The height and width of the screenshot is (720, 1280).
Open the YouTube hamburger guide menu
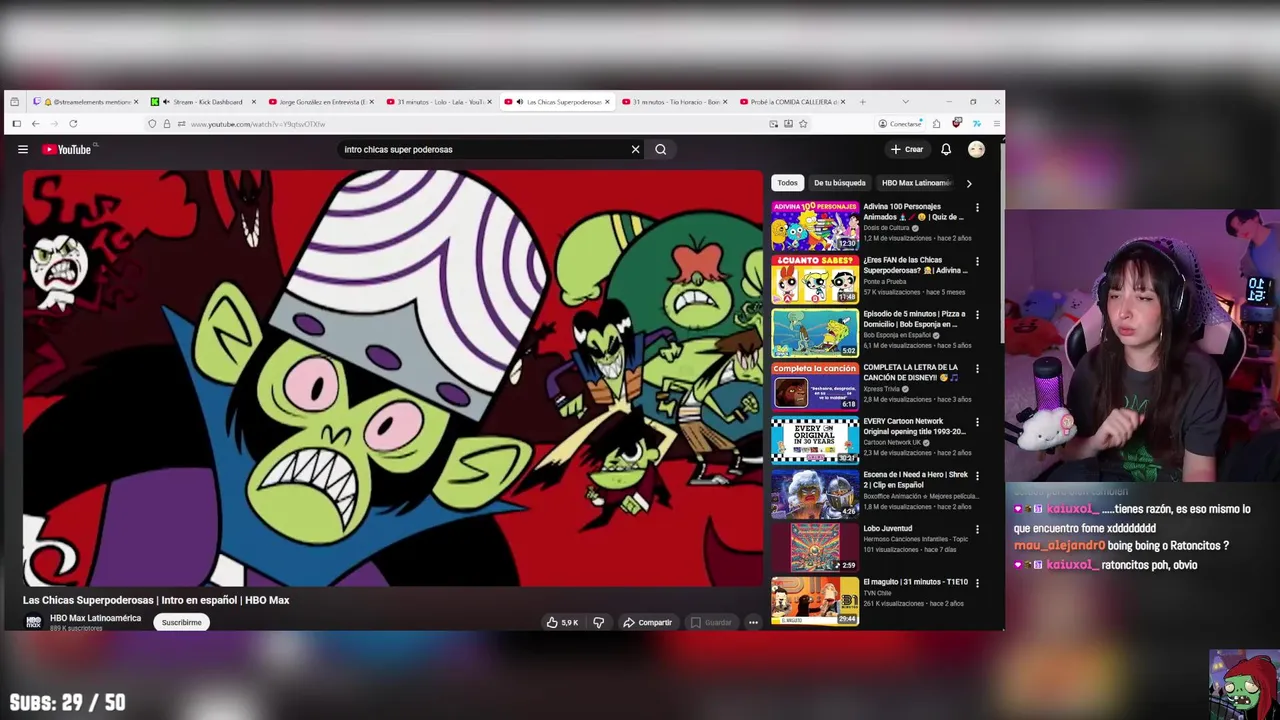click(23, 149)
